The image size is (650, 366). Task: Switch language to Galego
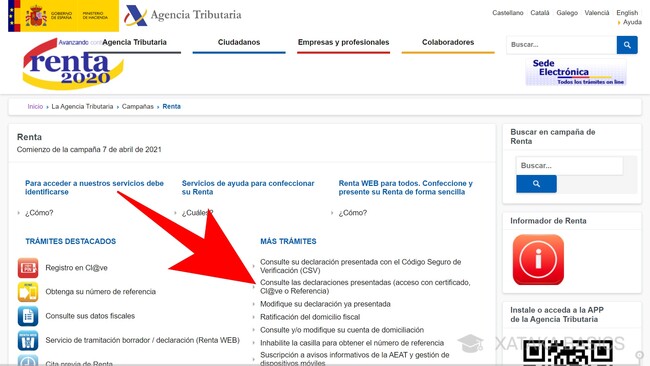[x=567, y=13]
